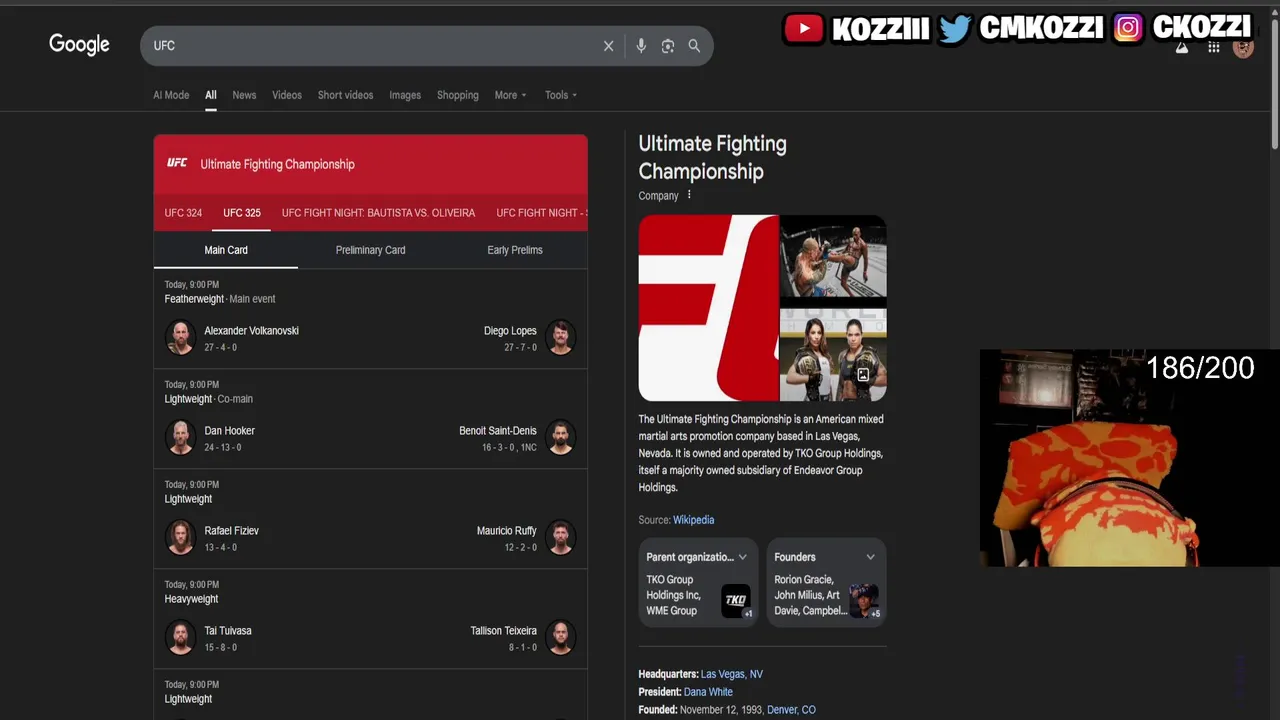This screenshot has width=1280, height=720.
Task: Open the Dana White link
Action: (708, 692)
